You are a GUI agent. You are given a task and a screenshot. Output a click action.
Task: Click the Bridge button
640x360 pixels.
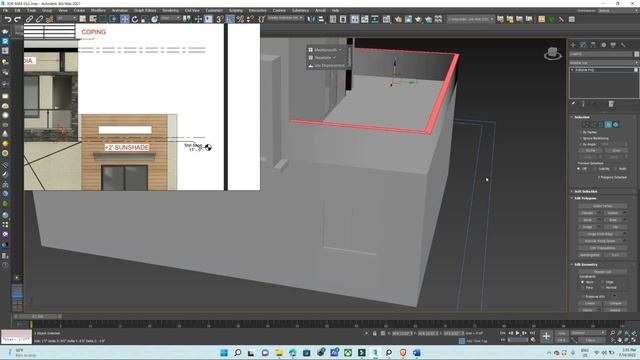pyautogui.click(x=587, y=227)
